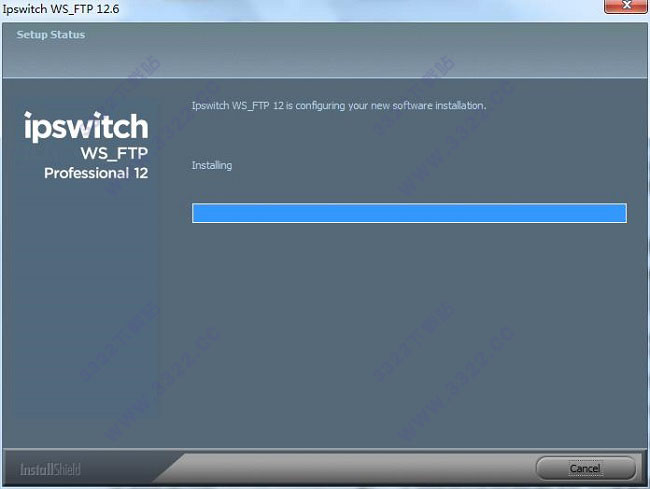Select the Setup Status heading
This screenshot has height=489, width=650.
pos(51,34)
